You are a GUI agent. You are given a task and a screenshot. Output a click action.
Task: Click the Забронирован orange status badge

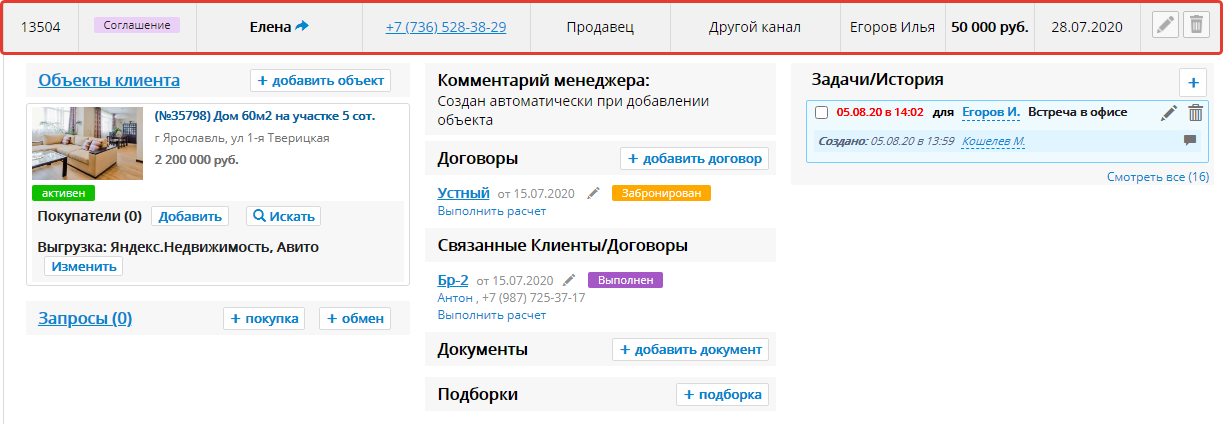click(x=660, y=193)
